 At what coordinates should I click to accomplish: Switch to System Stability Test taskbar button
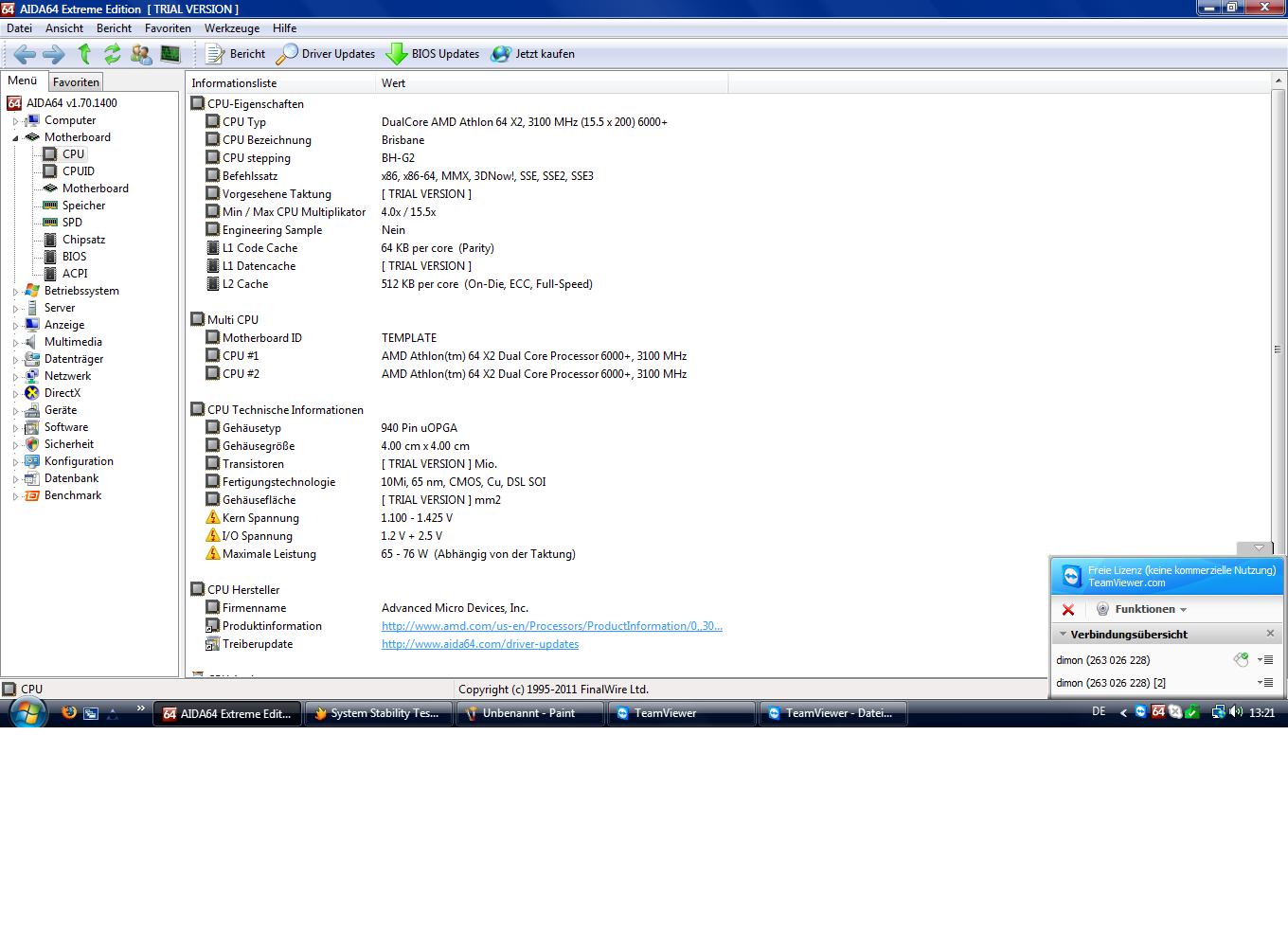click(x=379, y=713)
